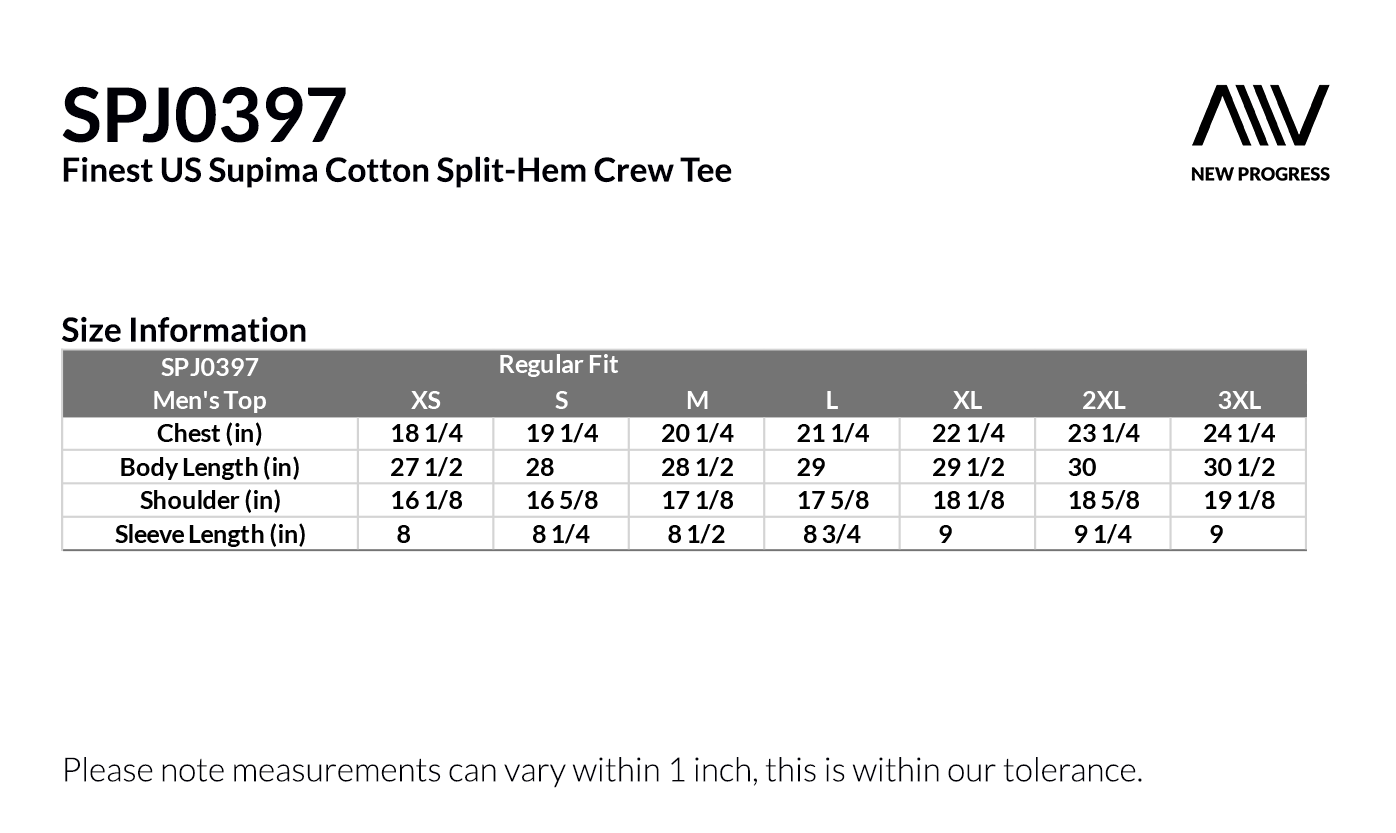
Task: Click the New Progress logo icon
Action: pyautogui.click(x=1260, y=116)
